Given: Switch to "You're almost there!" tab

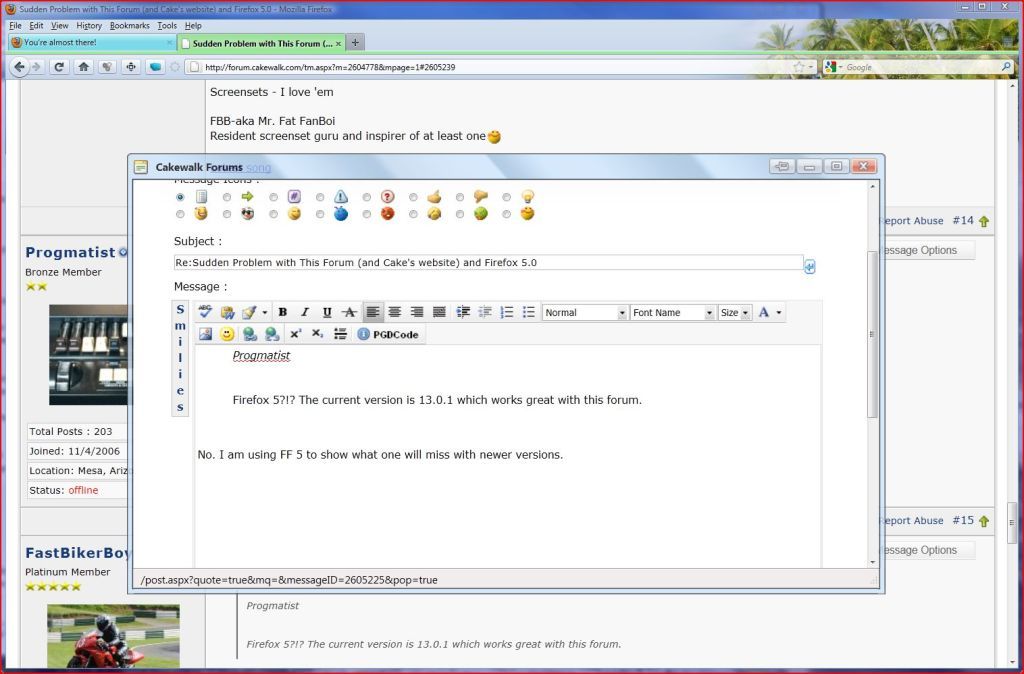Looking at the screenshot, I should click(x=90, y=43).
